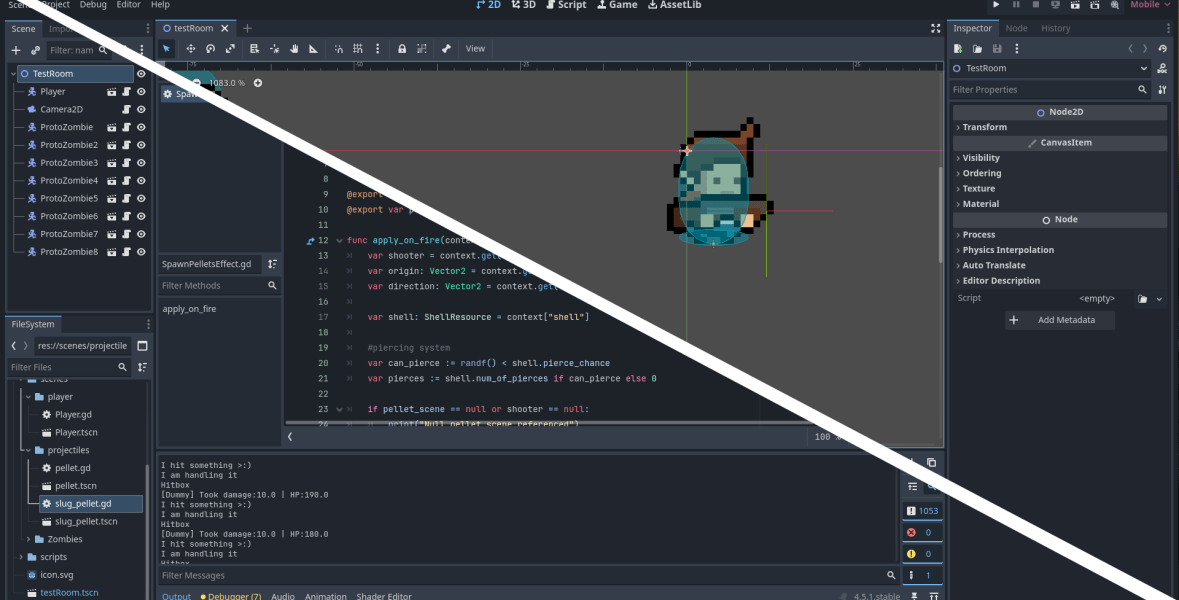
Task: Open the Mobile renderer dropdown
Action: [1150, 5]
